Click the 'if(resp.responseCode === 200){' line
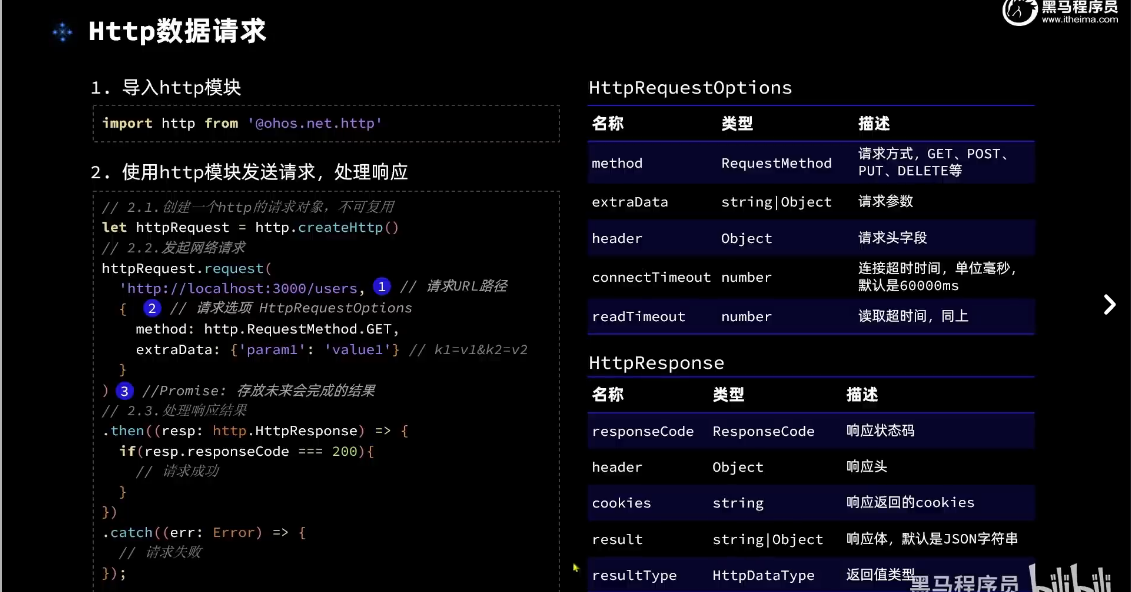This screenshot has width=1131, height=592. click(246, 451)
